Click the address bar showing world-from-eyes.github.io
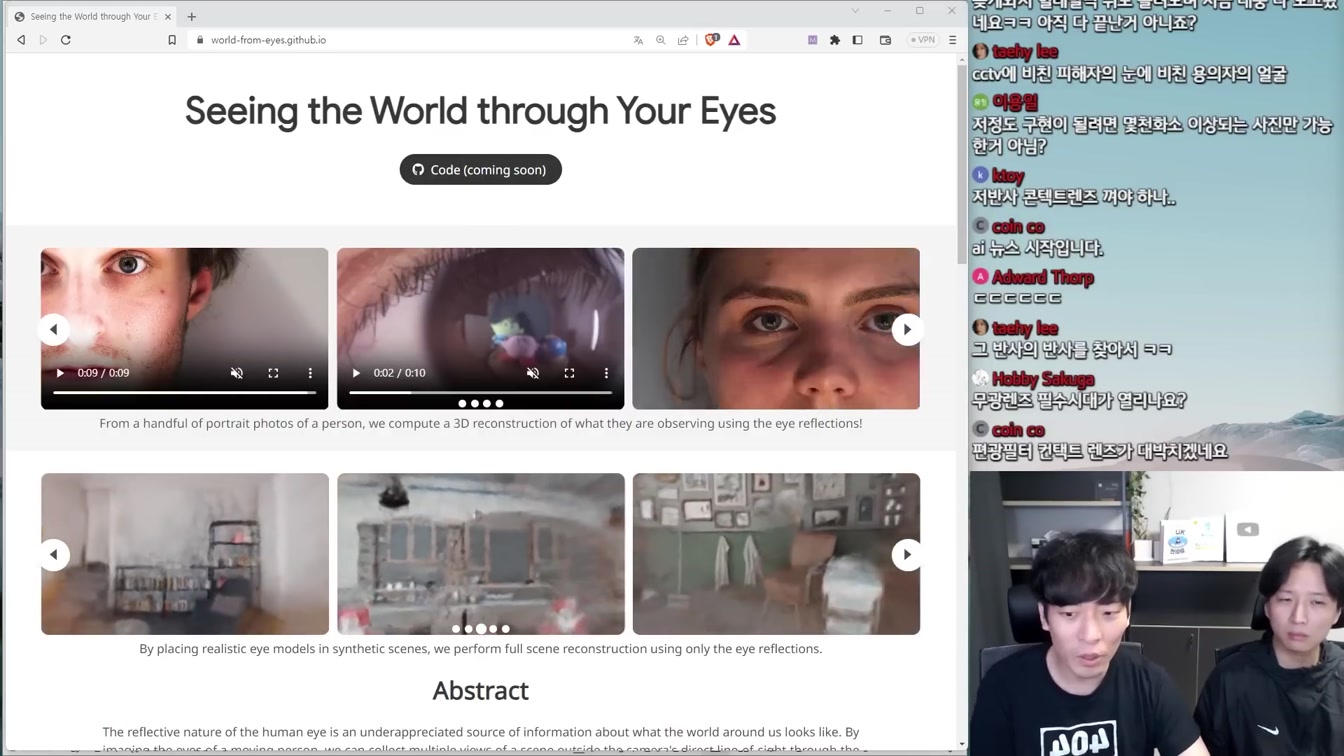The width and height of the screenshot is (1344, 756). click(410, 40)
